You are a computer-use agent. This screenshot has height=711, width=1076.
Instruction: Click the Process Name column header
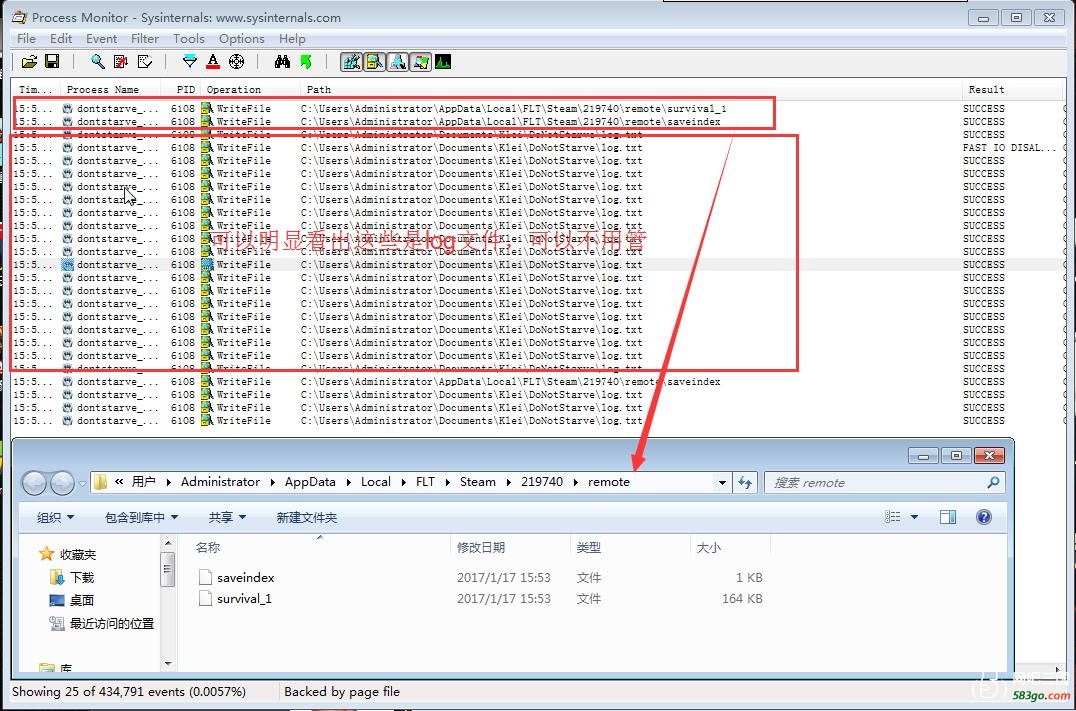[x=110, y=89]
